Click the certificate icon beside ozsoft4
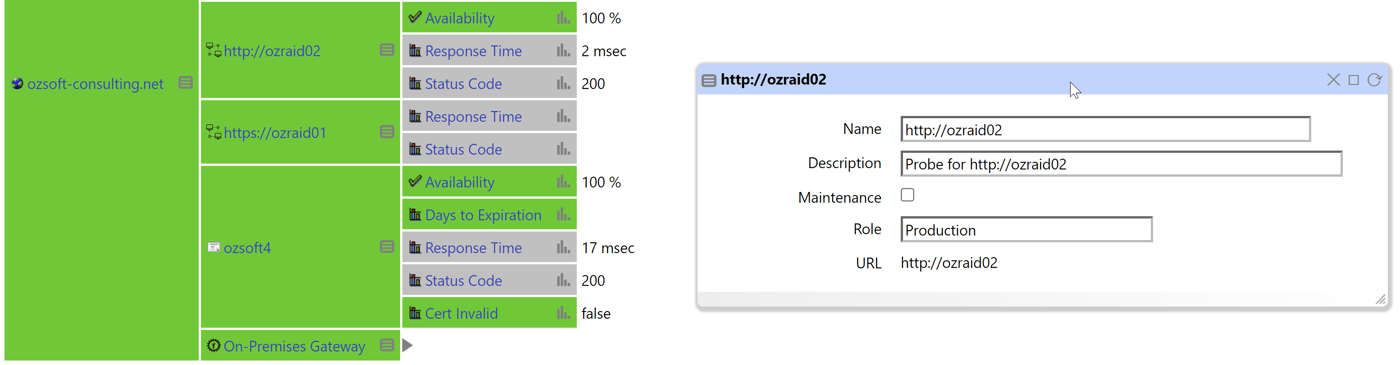The image size is (1400, 365). point(213,247)
